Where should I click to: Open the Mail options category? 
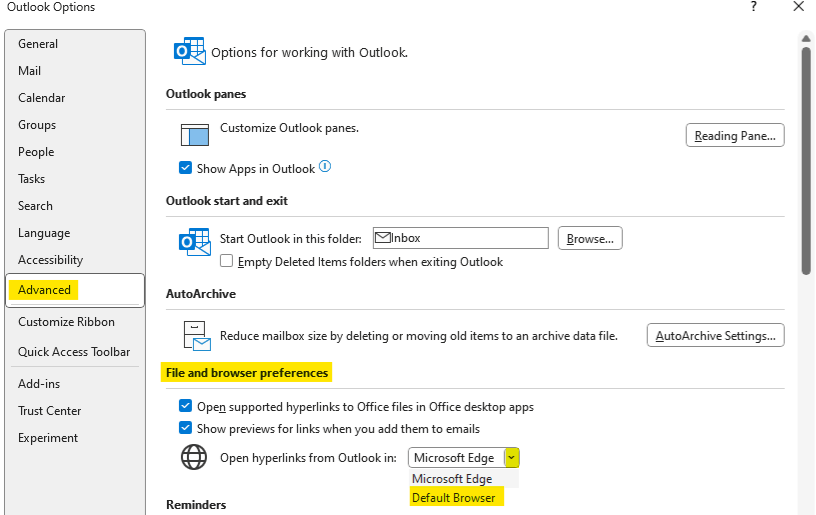(x=29, y=71)
